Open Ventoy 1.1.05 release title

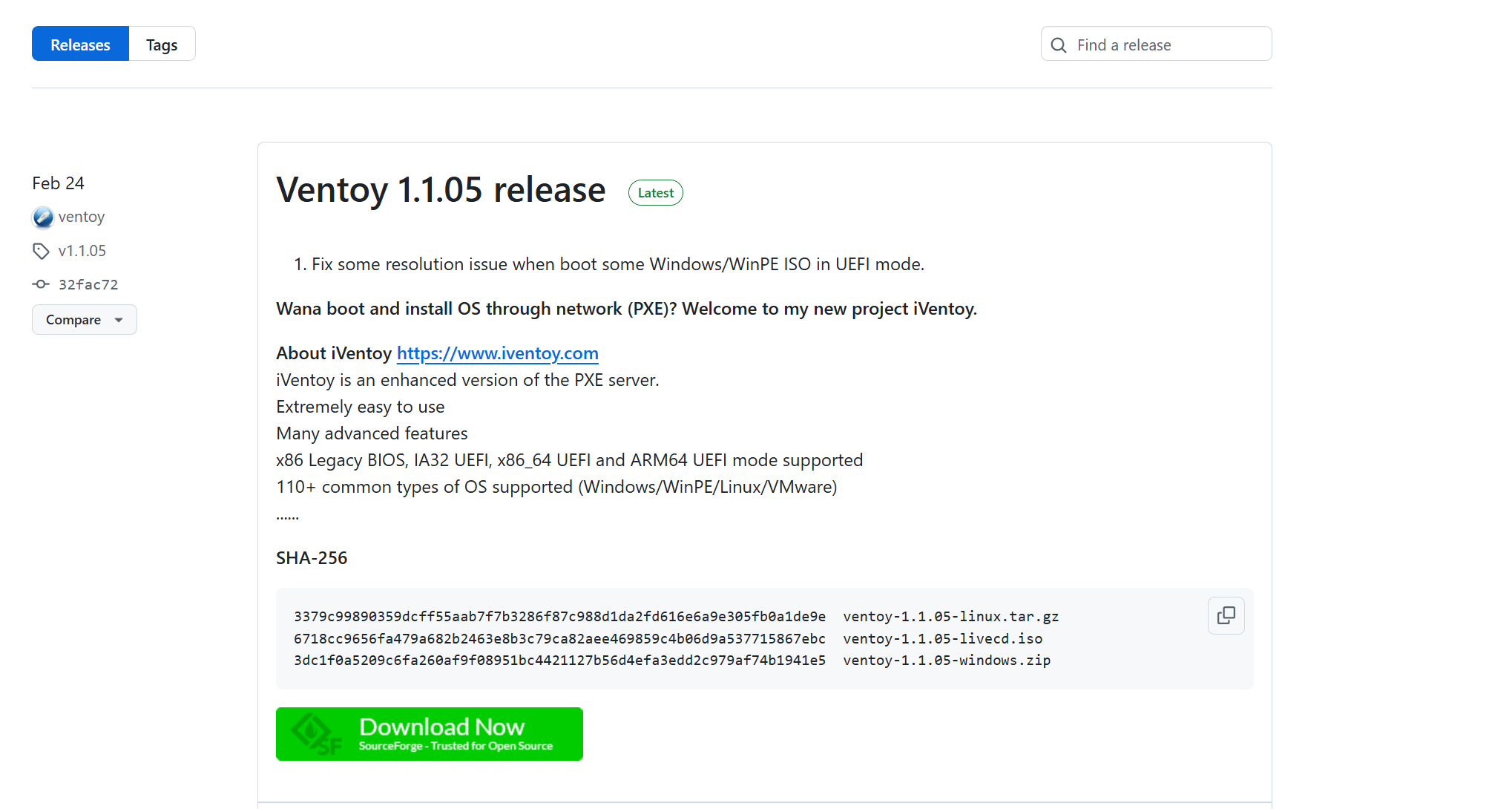pyautogui.click(x=441, y=190)
